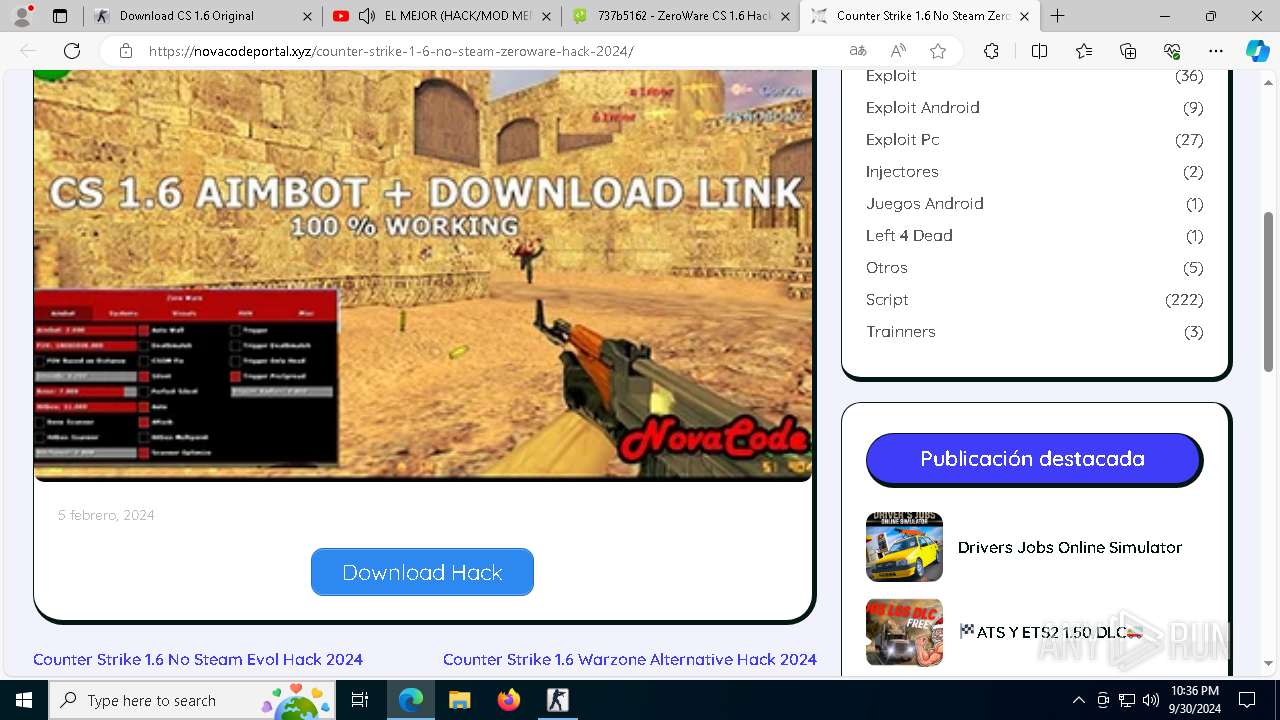Open Counter Strike 1.6 Warzone Alternative Hack 2024
Image resolution: width=1280 pixels, height=720 pixels.
tap(630, 659)
